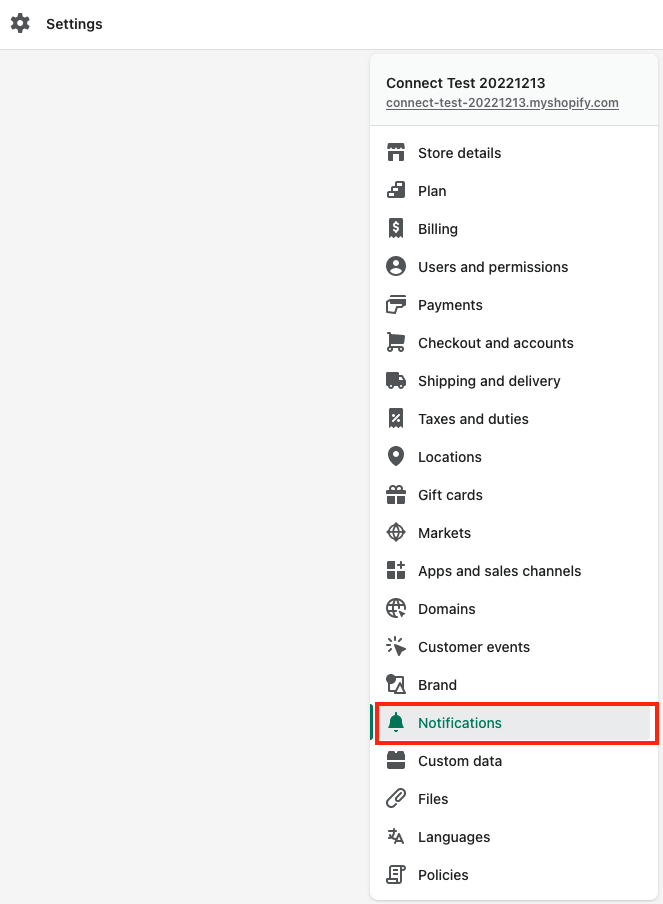Click the Languages translate icon
The width and height of the screenshot is (663, 904).
pyautogui.click(x=396, y=837)
